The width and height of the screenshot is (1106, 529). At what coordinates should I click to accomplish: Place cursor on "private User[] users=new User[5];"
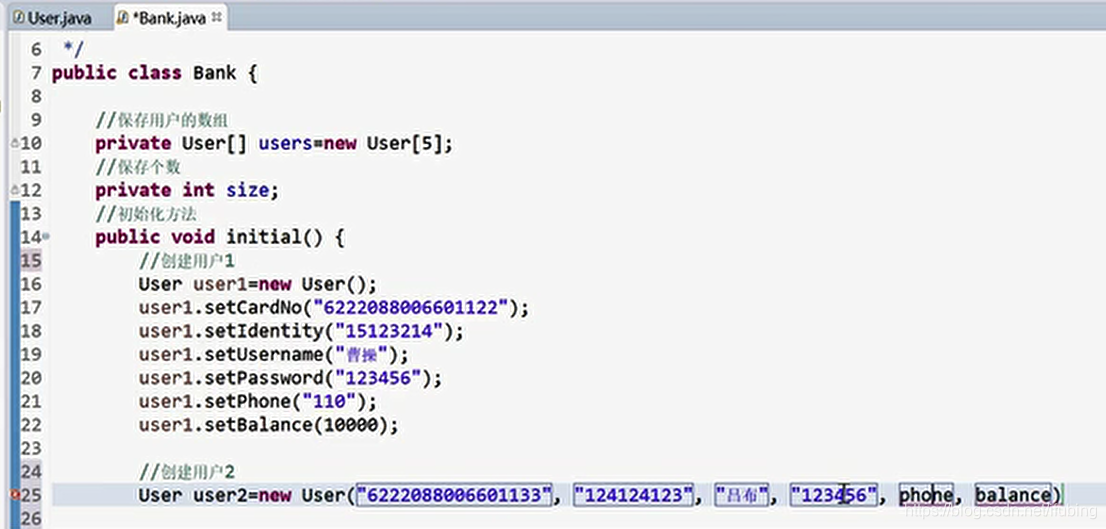[274, 144]
